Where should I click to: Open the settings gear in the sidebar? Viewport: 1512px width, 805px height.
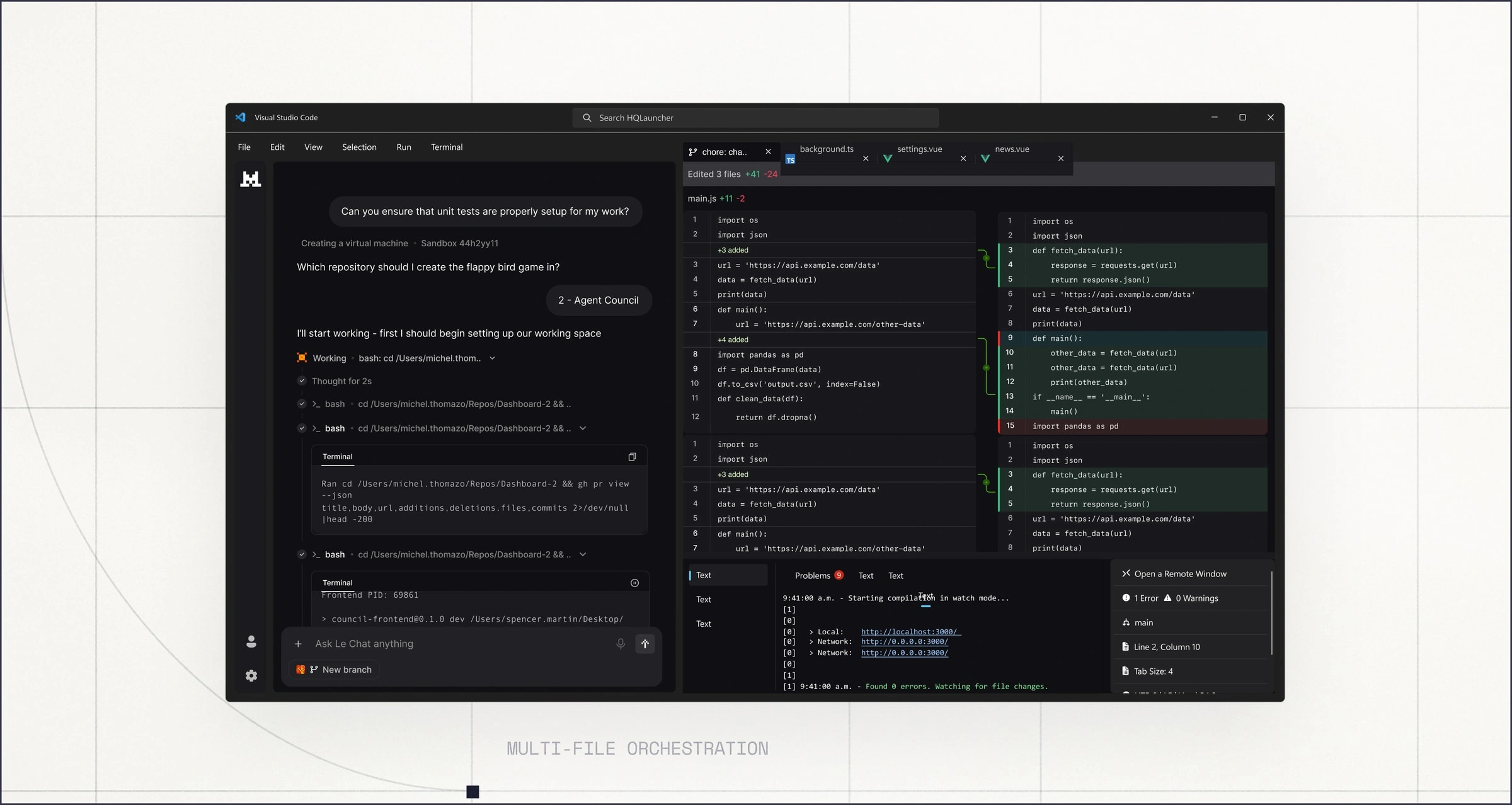point(251,676)
